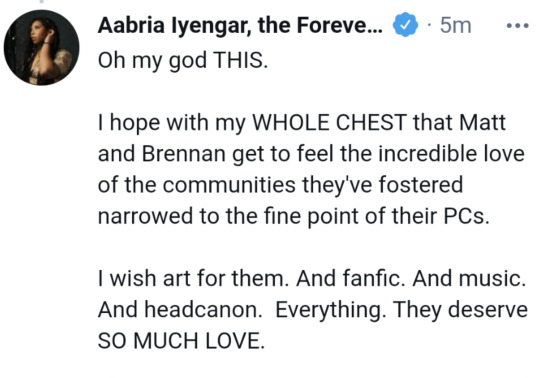Viewport: 540px width, 378px height.
Task: Open Aabria Iyengar's profile picture
Action: pyautogui.click(x=41, y=48)
